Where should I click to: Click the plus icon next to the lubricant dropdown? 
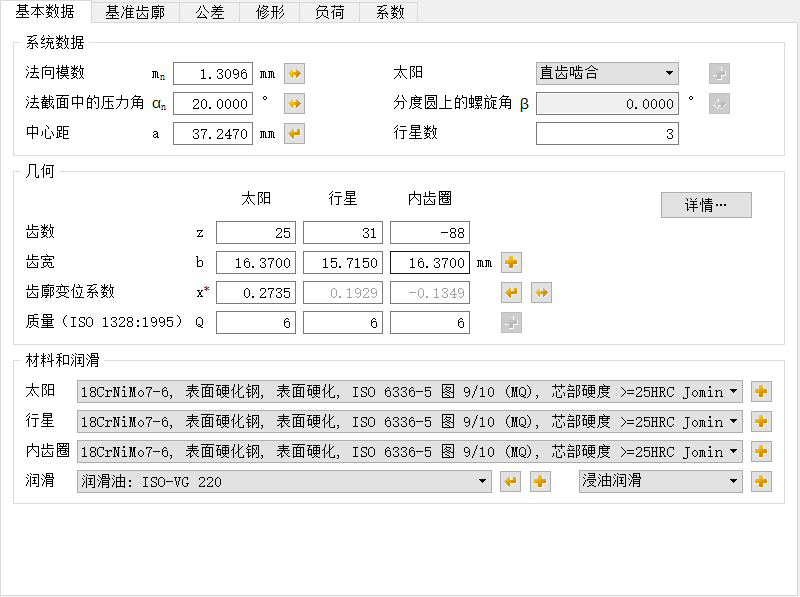[540, 481]
